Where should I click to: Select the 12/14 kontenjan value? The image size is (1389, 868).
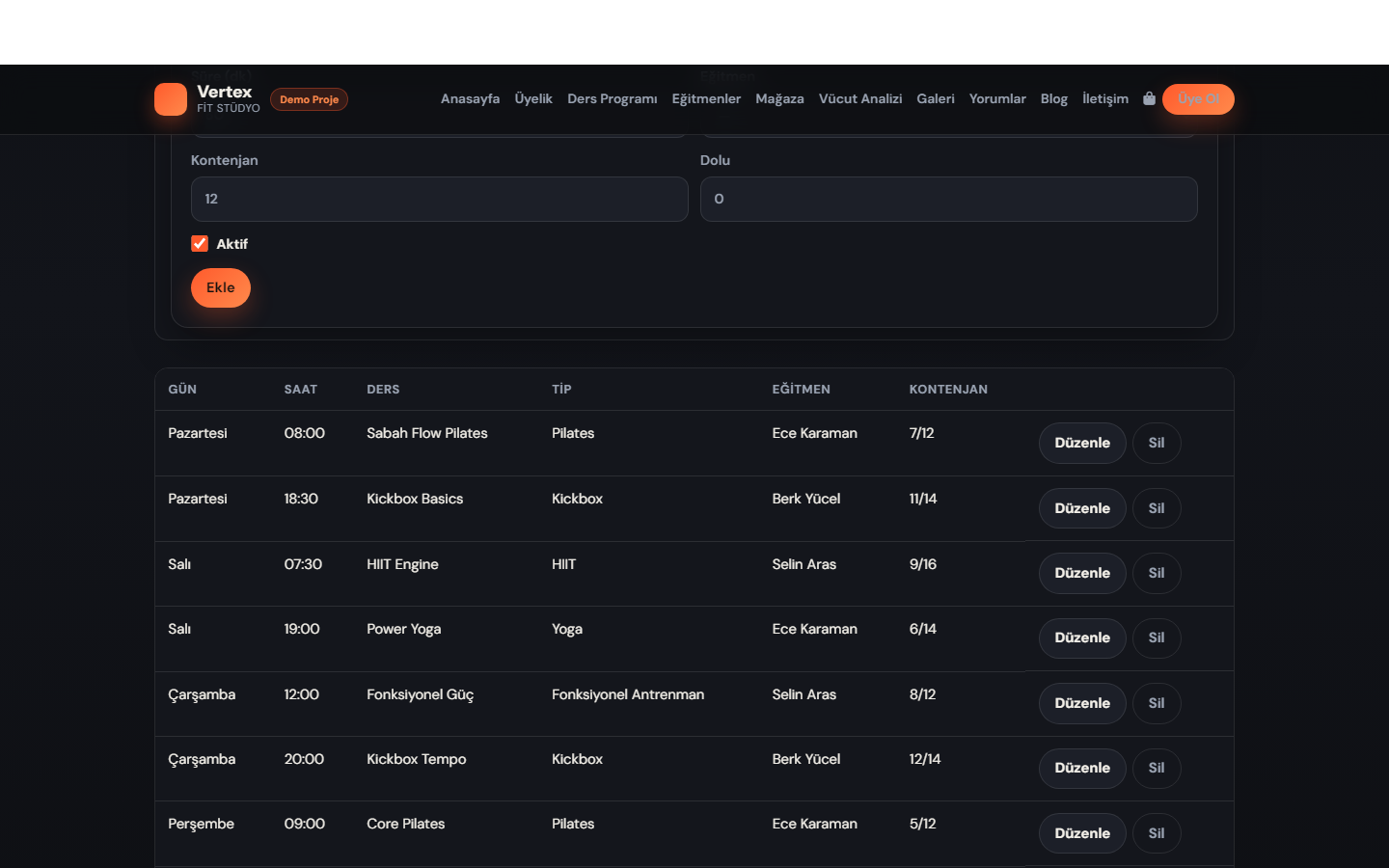click(x=925, y=759)
